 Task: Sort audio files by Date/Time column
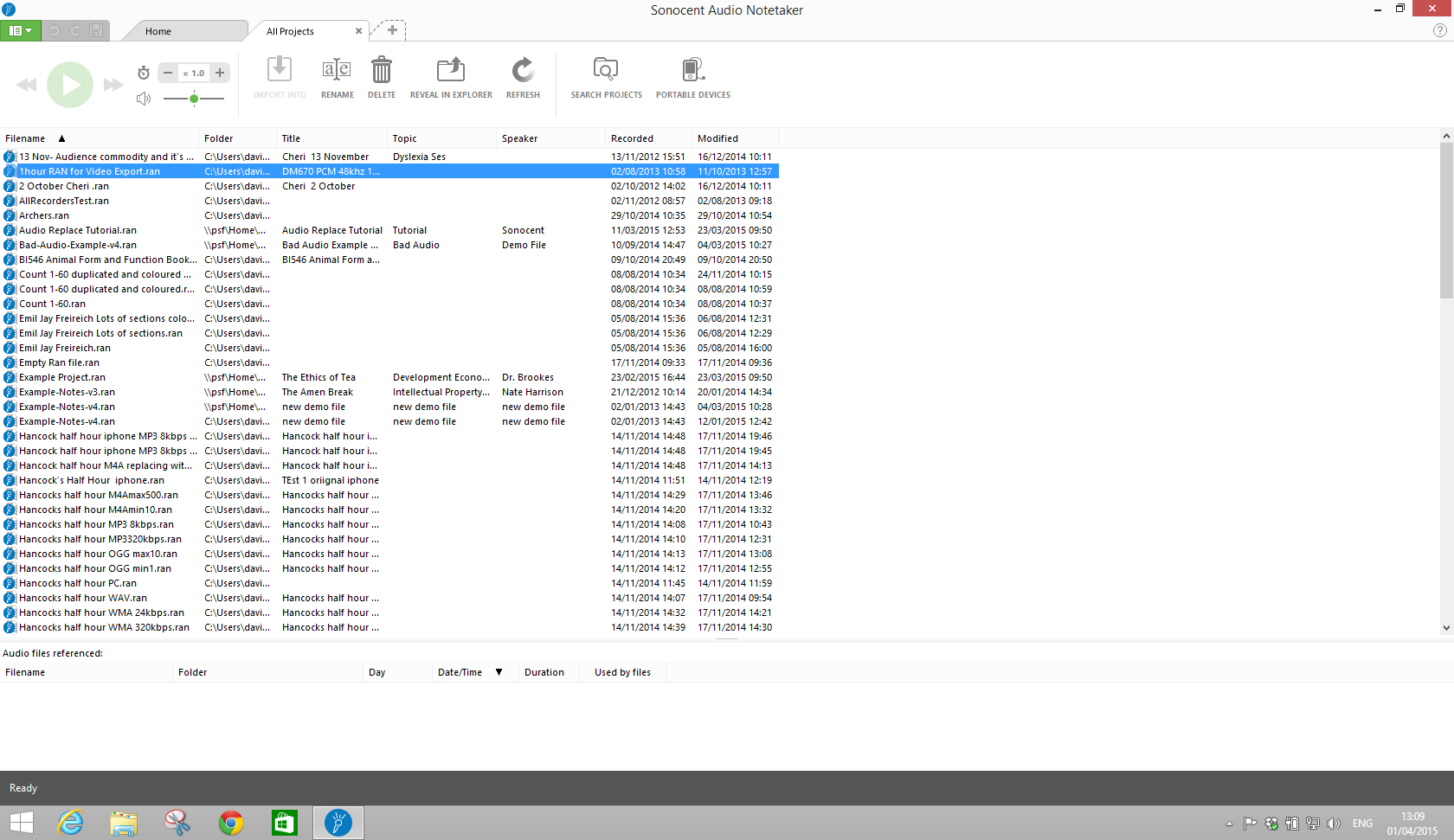click(x=475, y=672)
